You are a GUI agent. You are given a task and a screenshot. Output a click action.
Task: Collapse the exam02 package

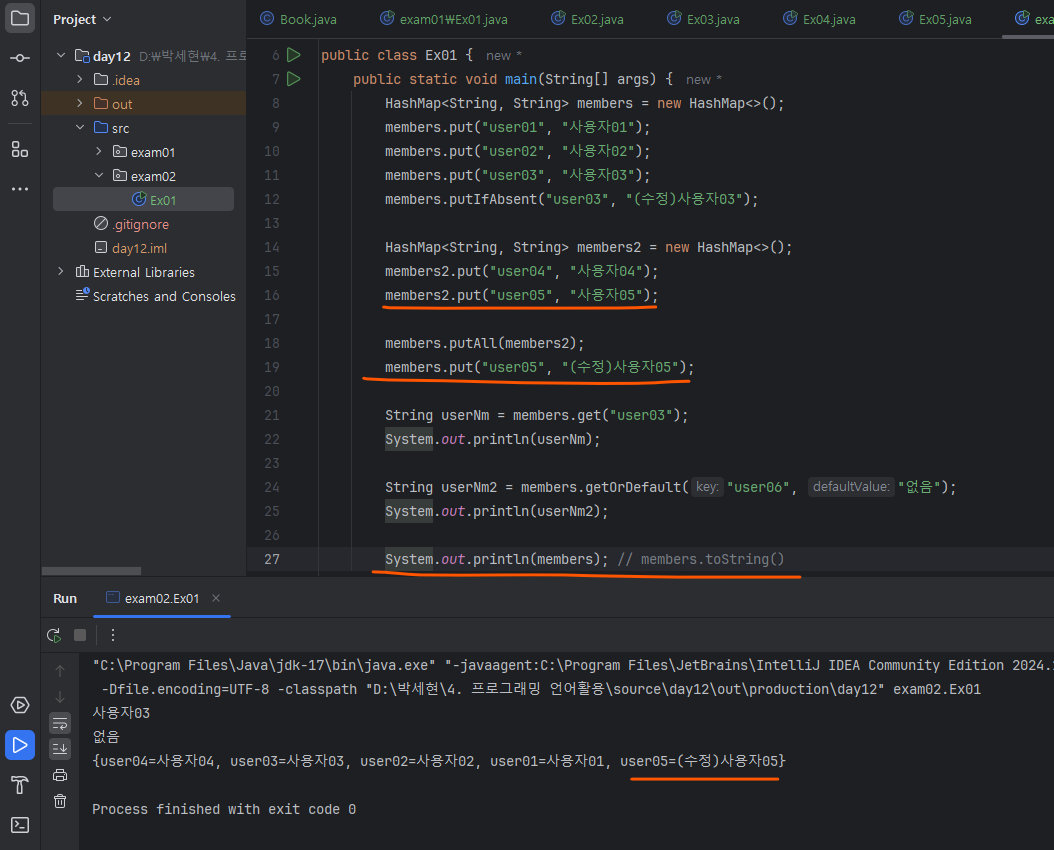click(x=99, y=175)
